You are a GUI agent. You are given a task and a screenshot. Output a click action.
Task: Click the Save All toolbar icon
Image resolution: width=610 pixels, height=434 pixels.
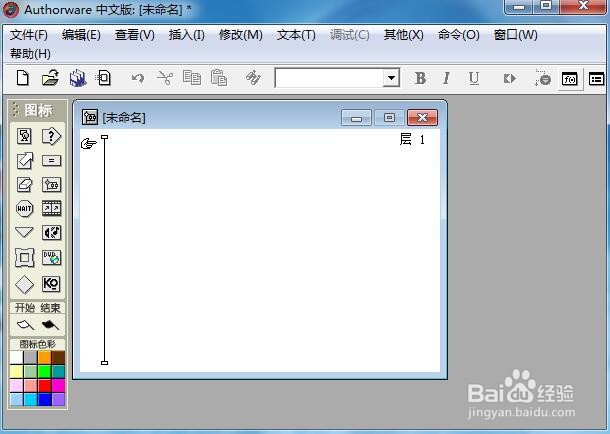click(x=78, y=78)
